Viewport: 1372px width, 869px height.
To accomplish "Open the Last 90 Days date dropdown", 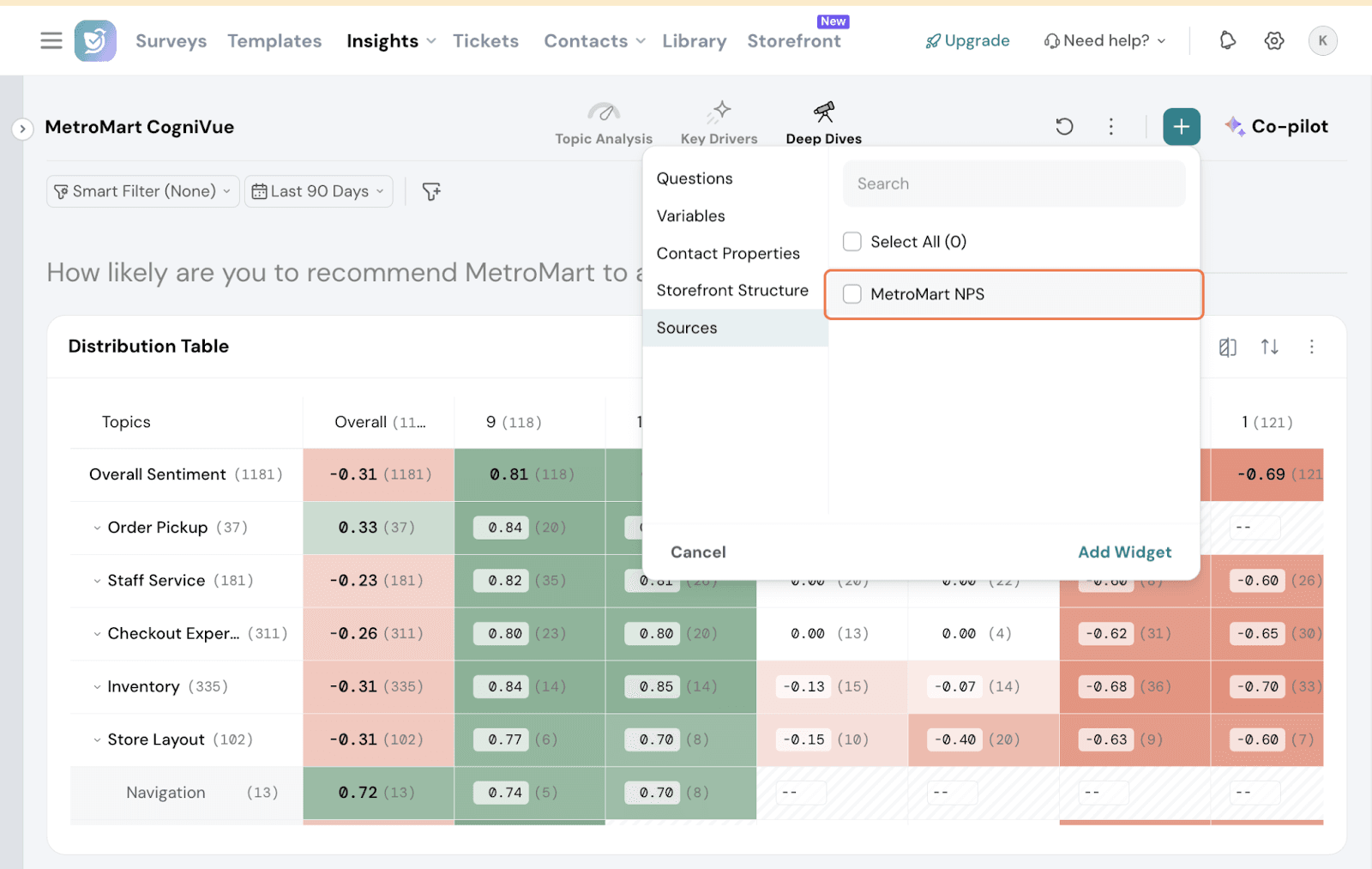I will pyautogui.click(x=318, y=191).
